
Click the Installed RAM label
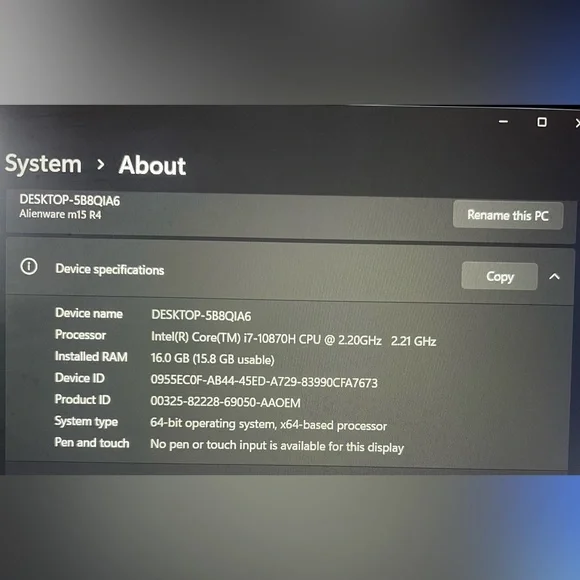click(x=91, y=356)
